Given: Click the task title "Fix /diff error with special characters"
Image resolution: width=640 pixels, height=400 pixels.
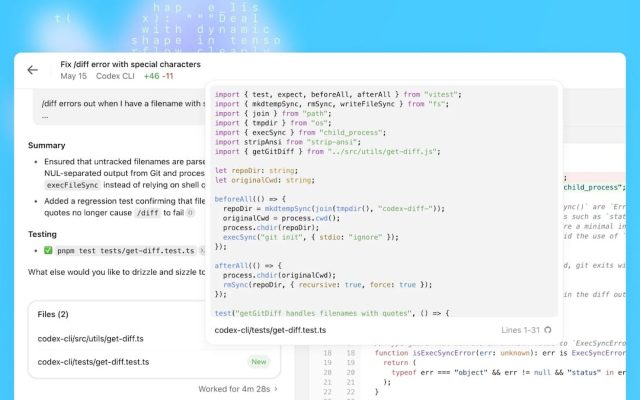Looking at the screenshot, I should click(x=131, y=64).
